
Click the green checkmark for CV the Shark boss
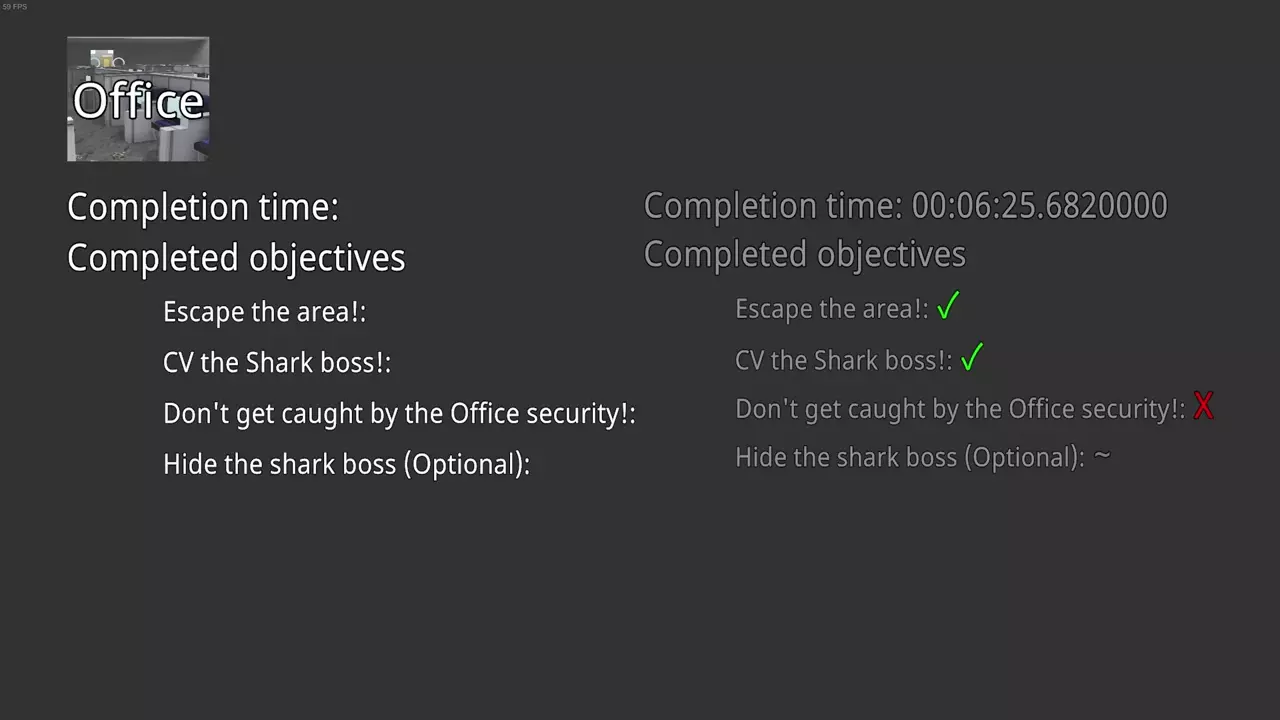pyautogui.click(x=972, y=358)
